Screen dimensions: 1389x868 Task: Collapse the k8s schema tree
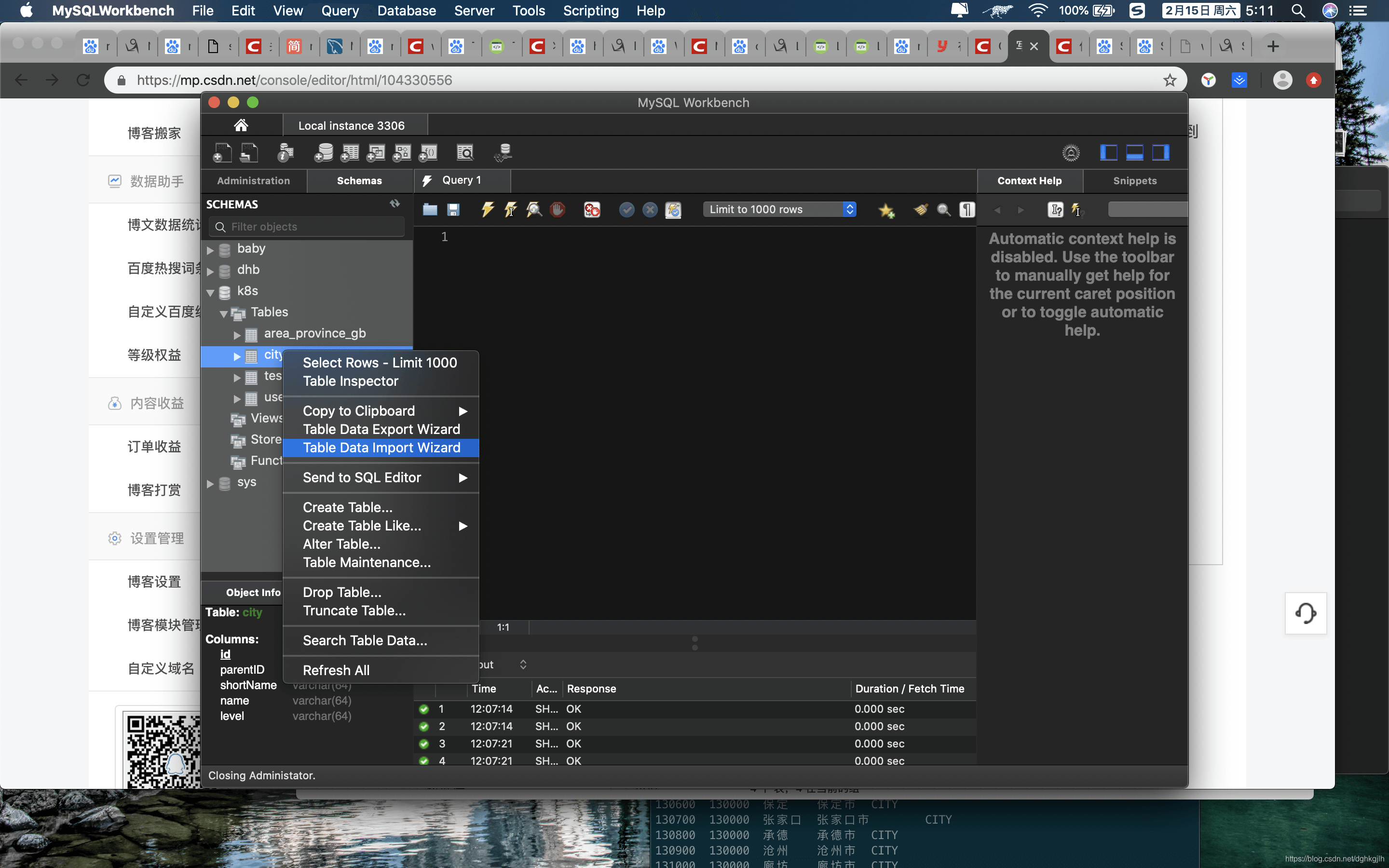(x=210, y=292)
